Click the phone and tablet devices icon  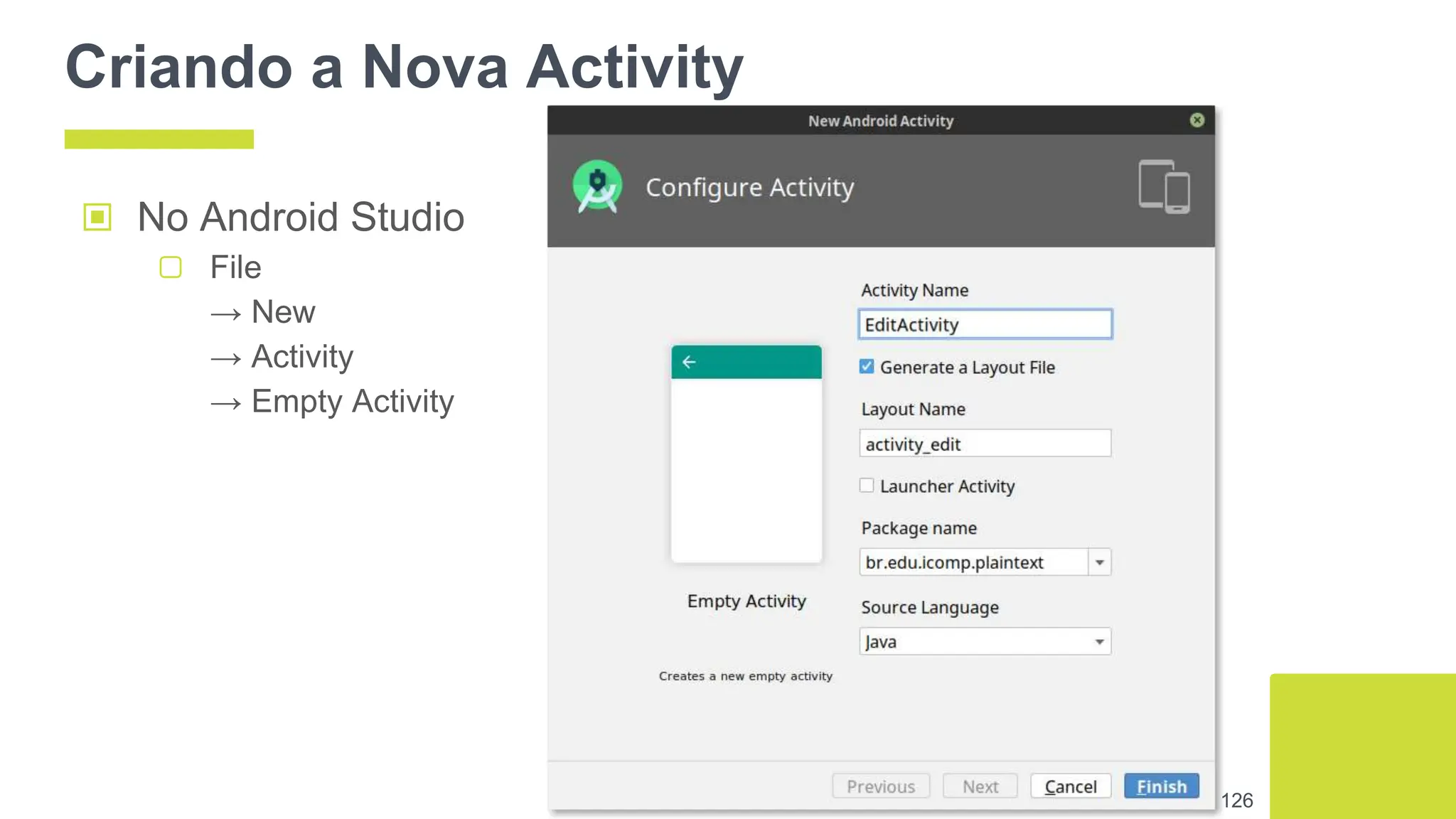click(x=1164, y=186)
